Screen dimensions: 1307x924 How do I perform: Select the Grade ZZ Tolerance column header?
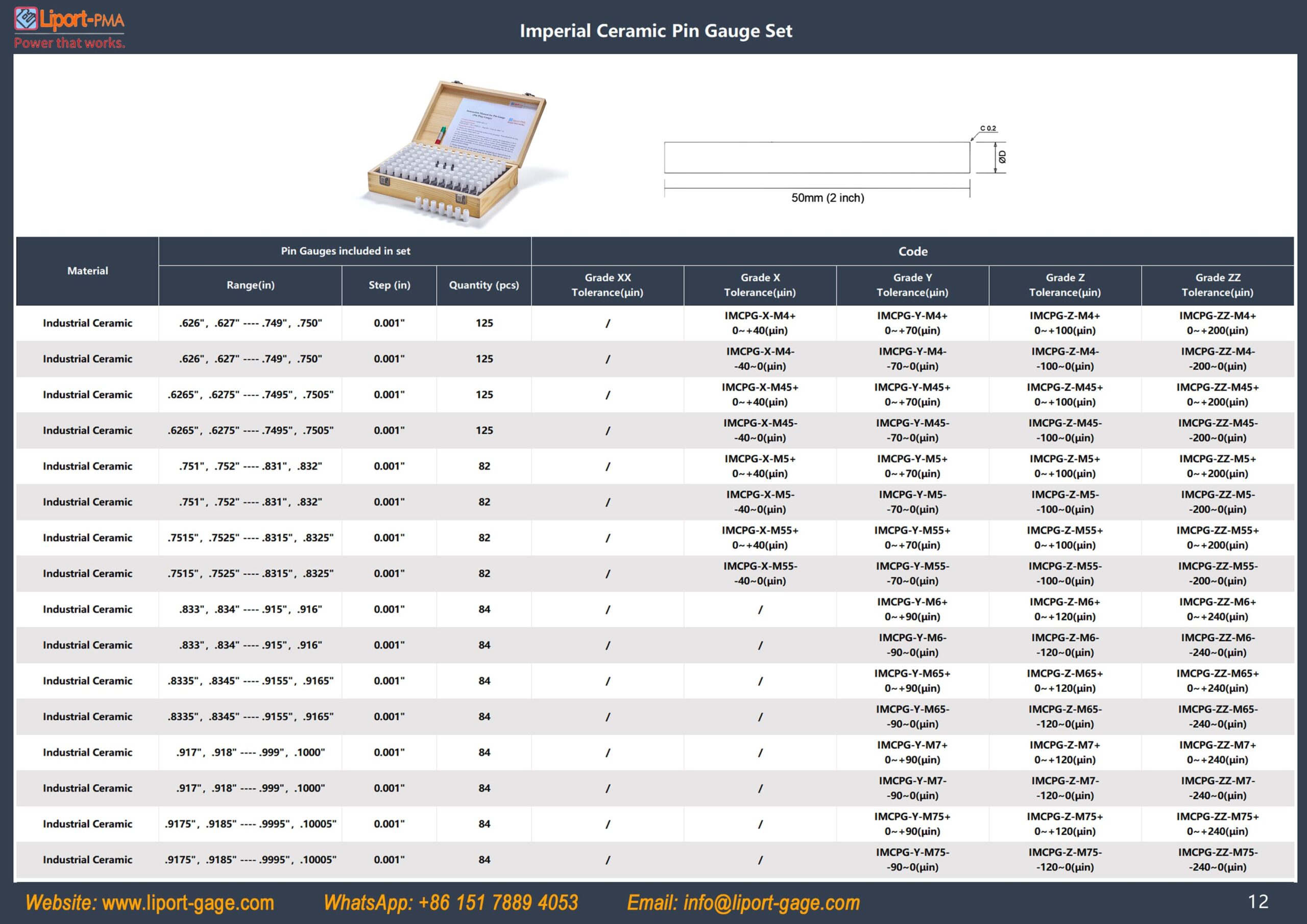pyautogui.click(x=1218, y=285)
